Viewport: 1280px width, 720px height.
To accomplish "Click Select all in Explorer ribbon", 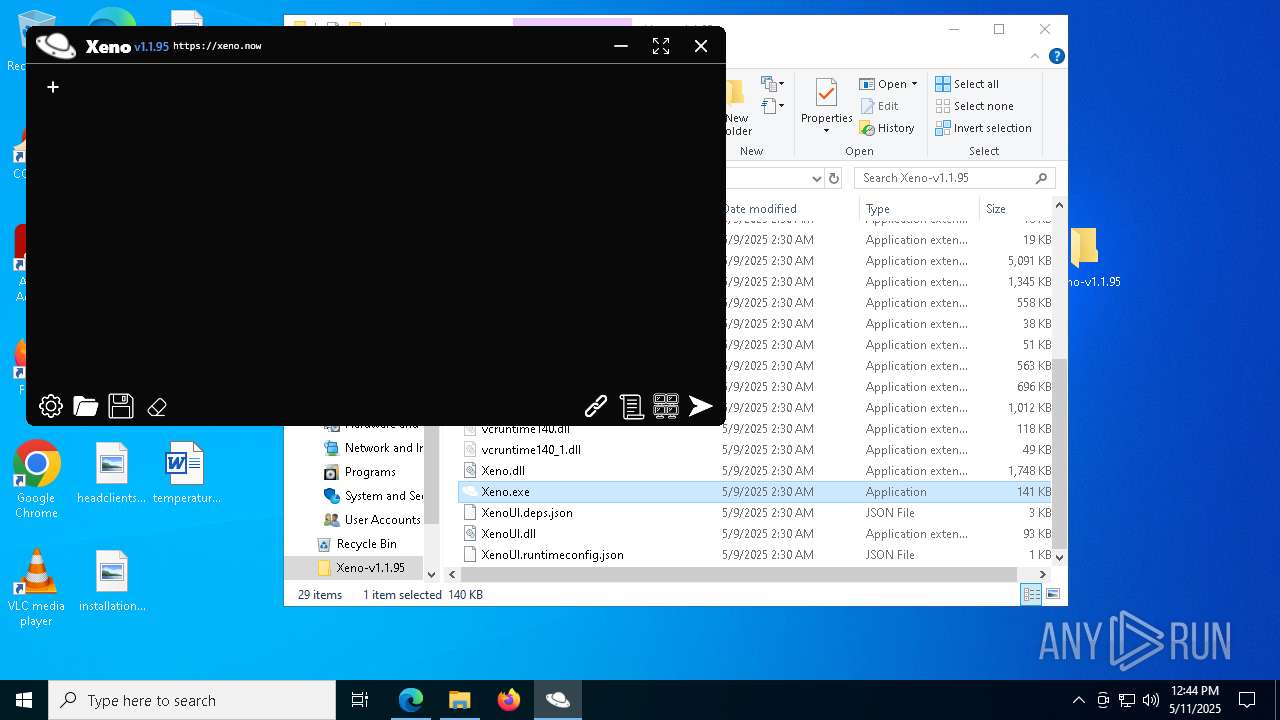I will point(967,84).
